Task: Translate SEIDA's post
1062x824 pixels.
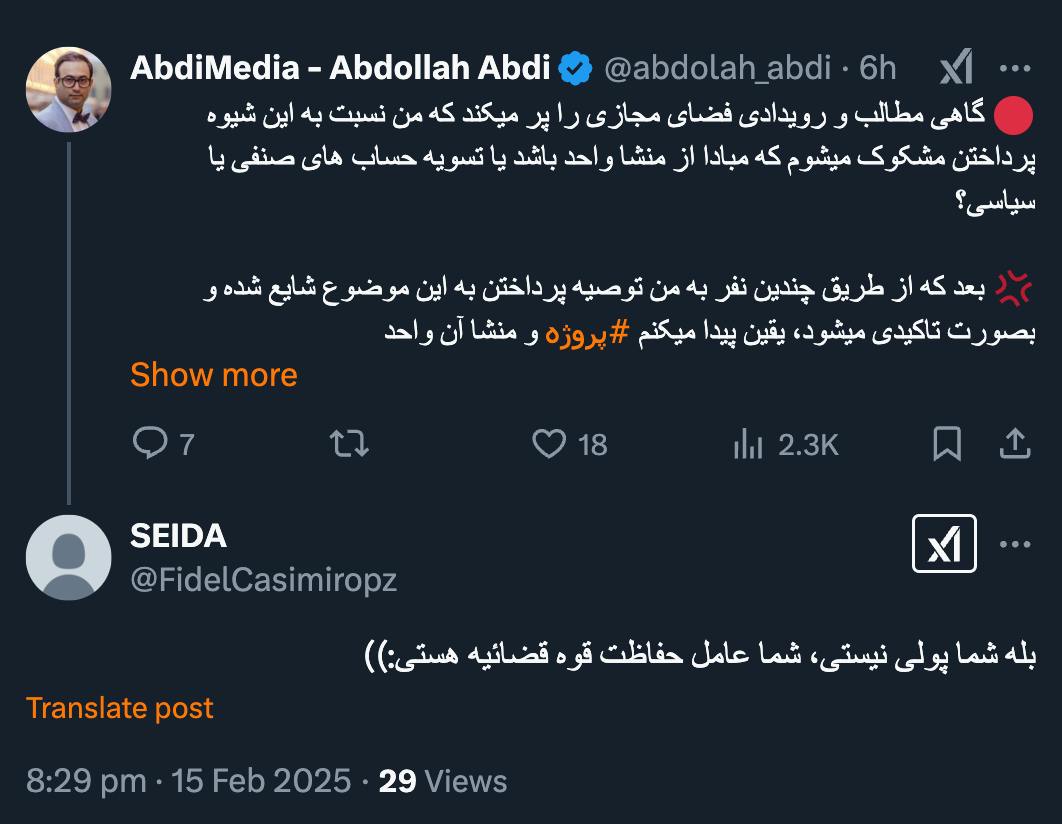Action: pyautogui.click(x=120, y=708)
